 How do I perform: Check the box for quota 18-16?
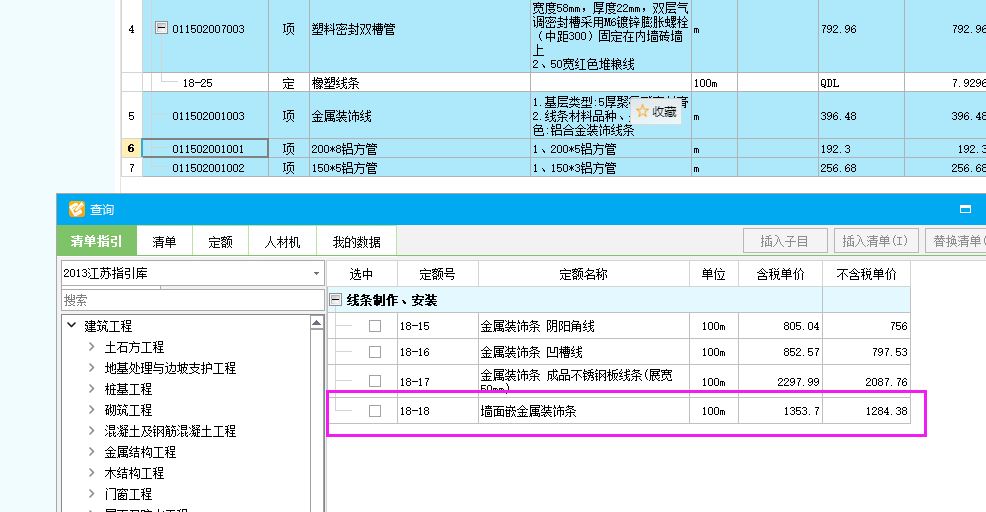tap(375, 352)
